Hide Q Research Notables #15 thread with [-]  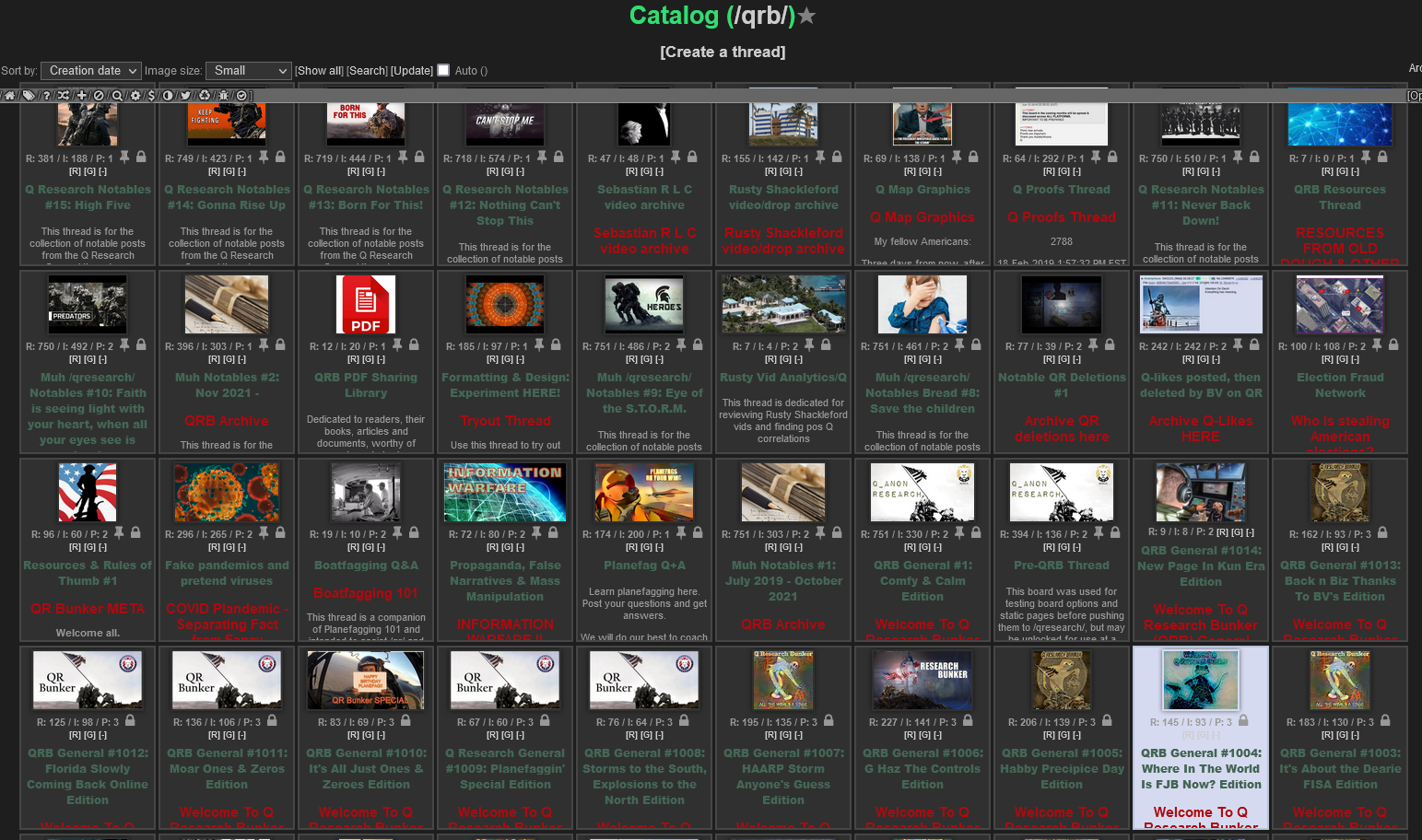pyautogui.click(x=102, y=171)
